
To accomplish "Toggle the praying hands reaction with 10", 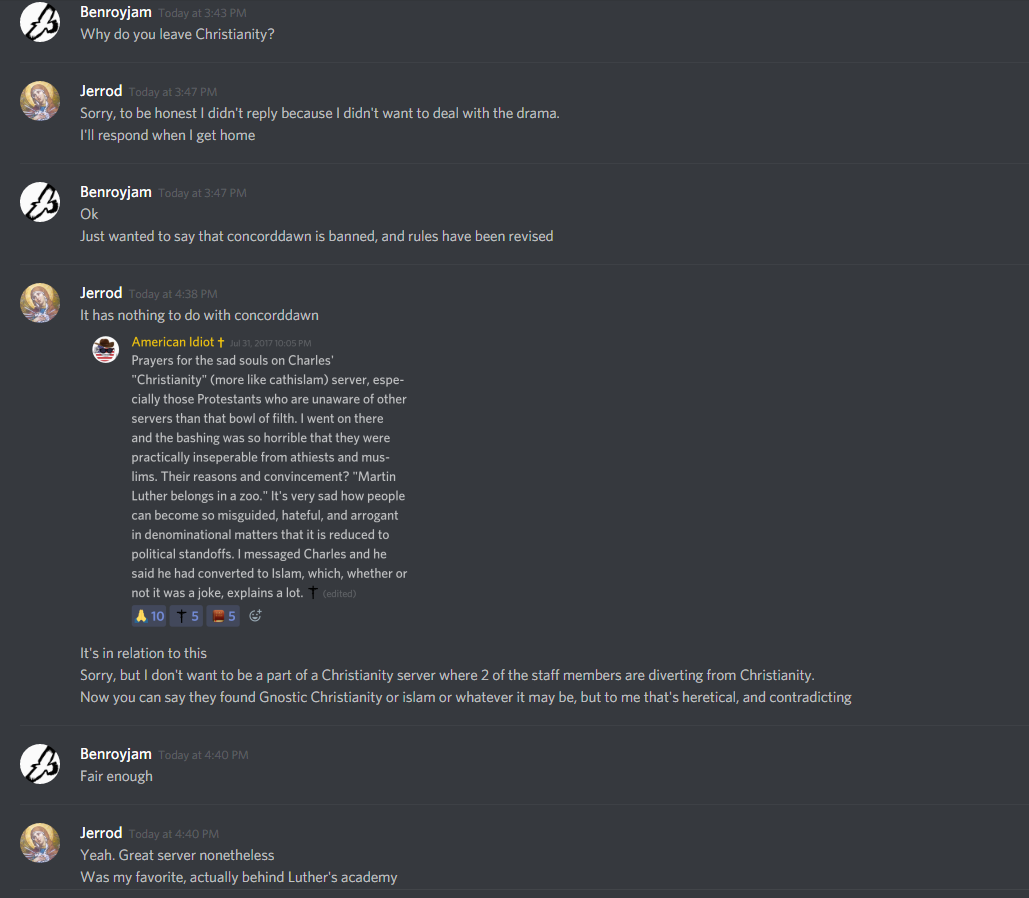I will tap(149, 616).
